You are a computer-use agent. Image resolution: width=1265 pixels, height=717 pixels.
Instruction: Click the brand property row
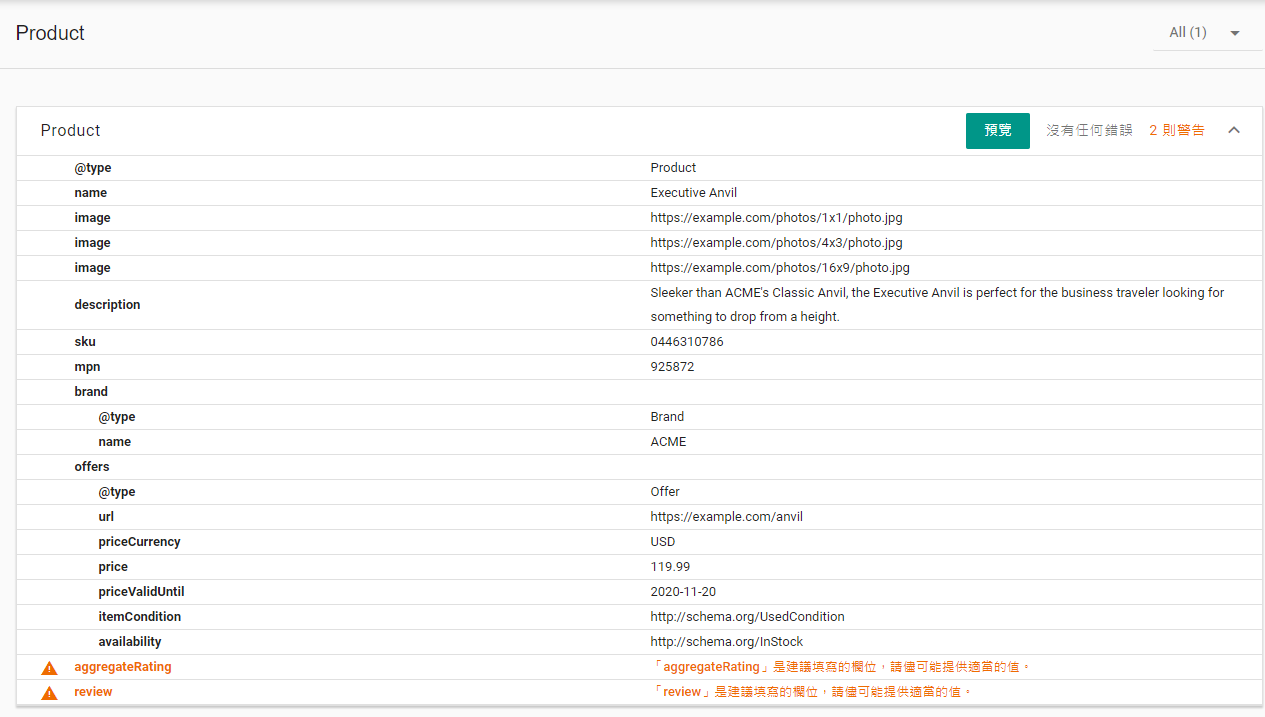point(91,392)
